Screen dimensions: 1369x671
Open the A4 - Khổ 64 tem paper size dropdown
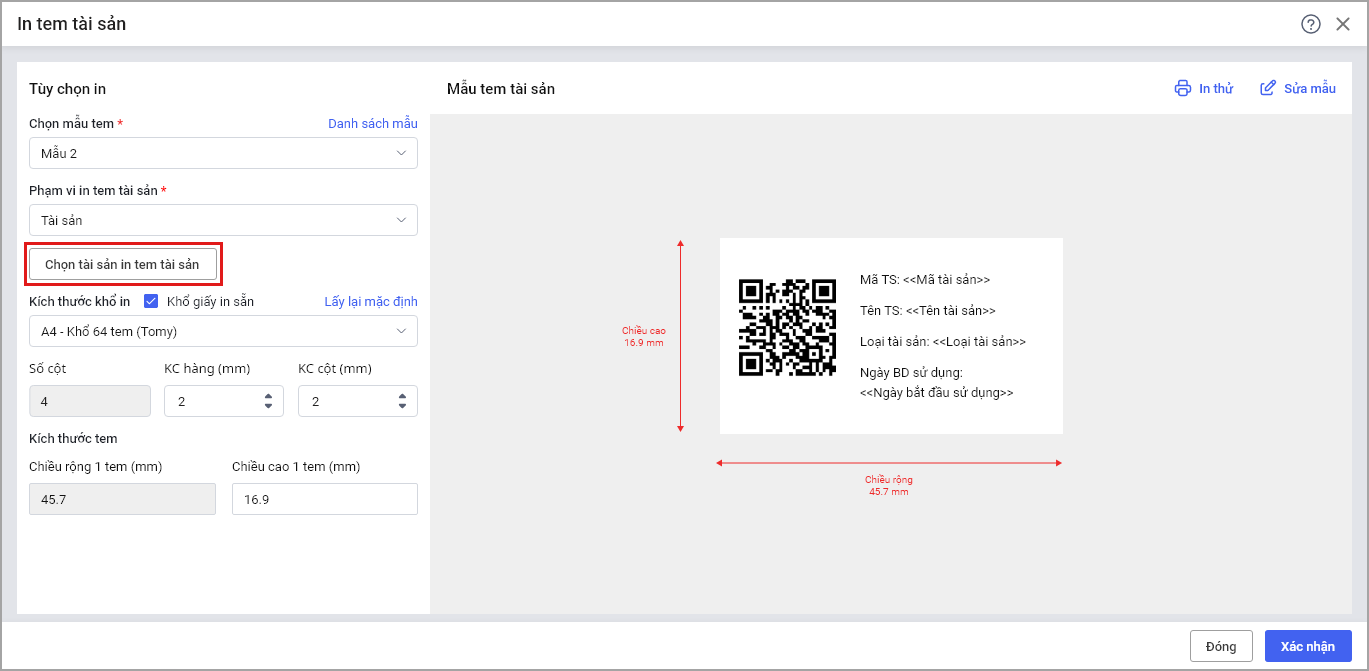click(x=223, y=331)
